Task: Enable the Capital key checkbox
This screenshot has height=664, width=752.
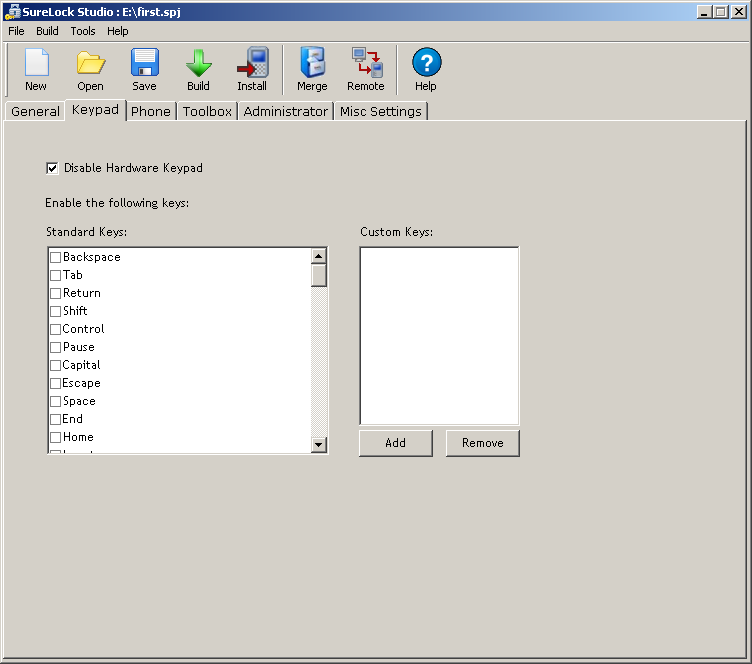Action: (56, 365)
